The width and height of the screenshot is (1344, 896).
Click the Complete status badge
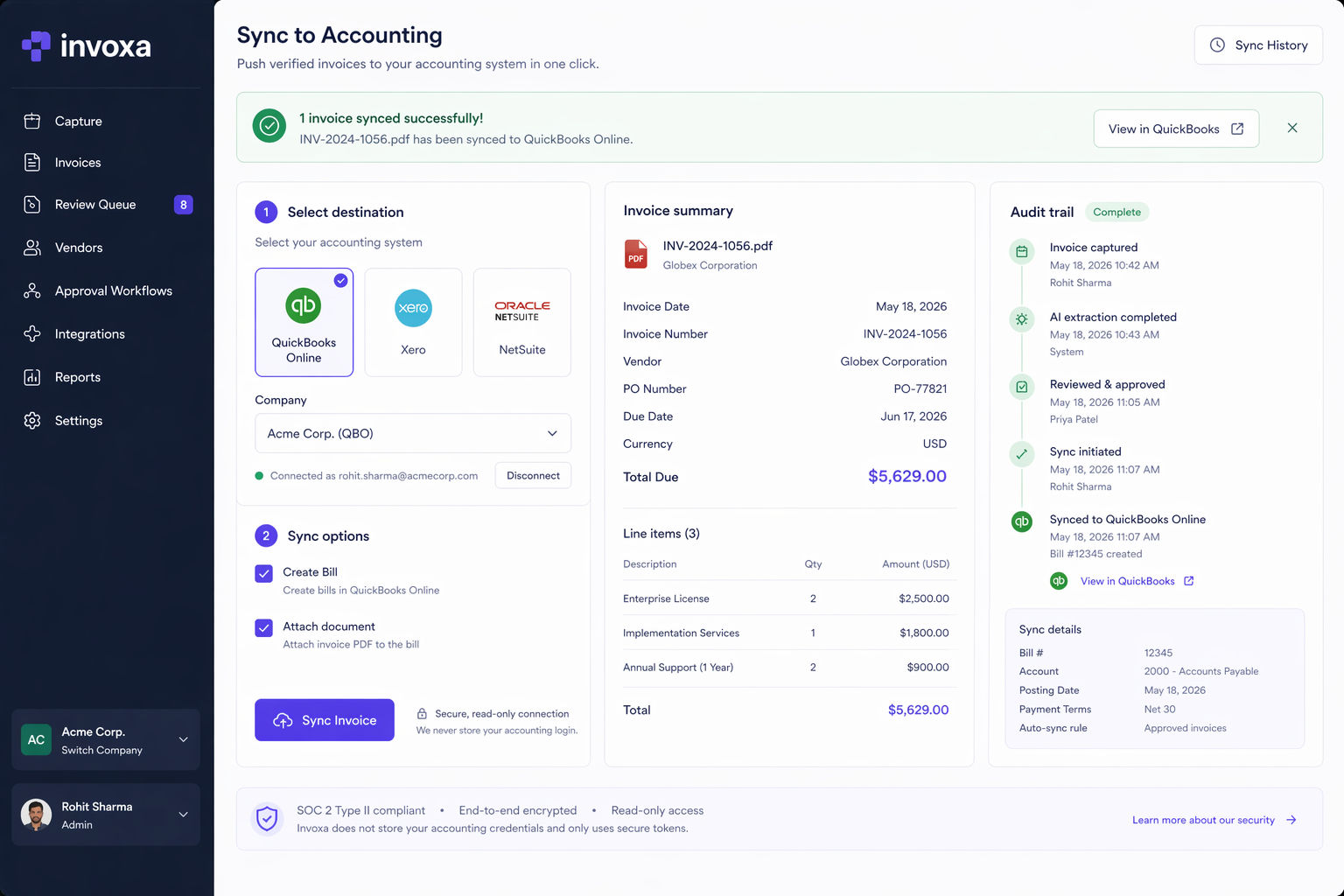(1116, 212)
